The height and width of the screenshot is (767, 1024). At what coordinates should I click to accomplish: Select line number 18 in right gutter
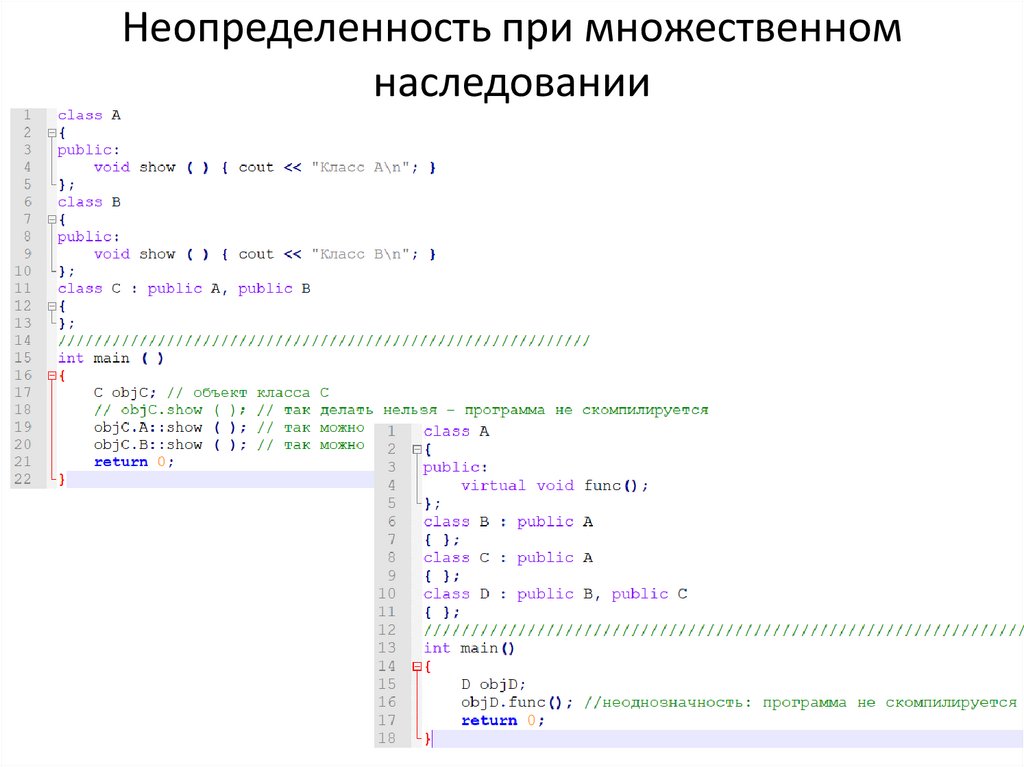[389, 737]
